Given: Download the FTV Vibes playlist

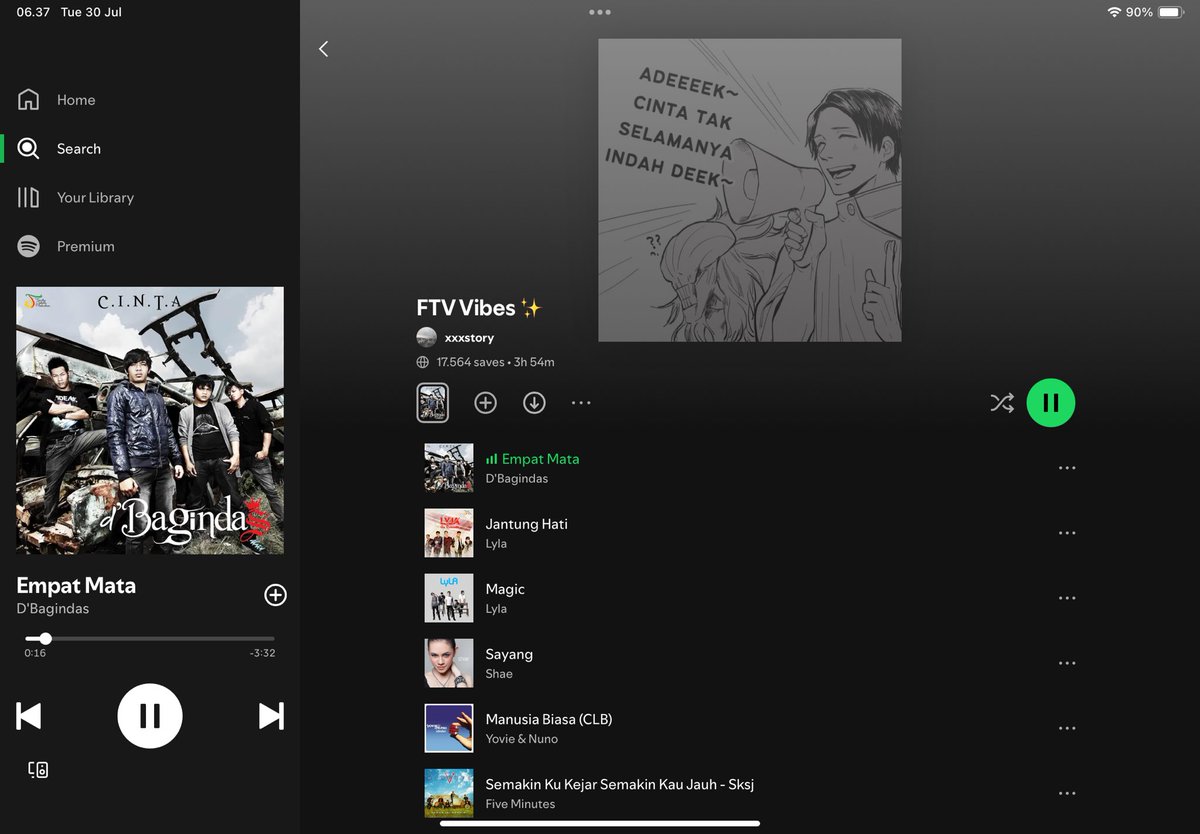Looking at the screenshot, I should click(x=534, y=403).
